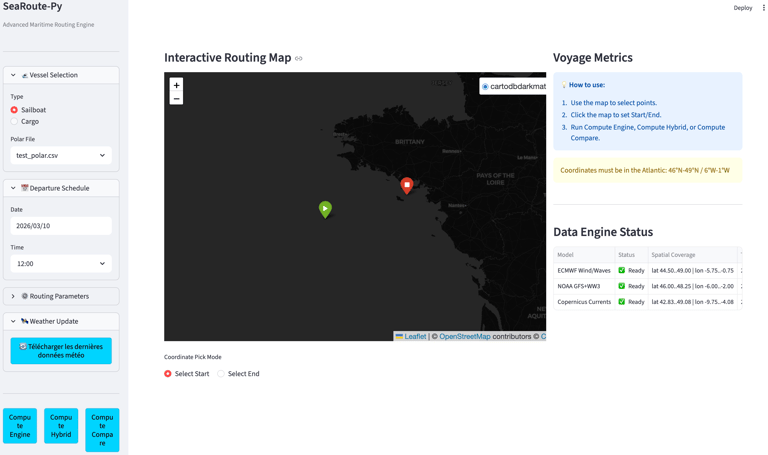This screenshot has width=768, height=455.
Task: Run Compute Compare
Action: 102,430
